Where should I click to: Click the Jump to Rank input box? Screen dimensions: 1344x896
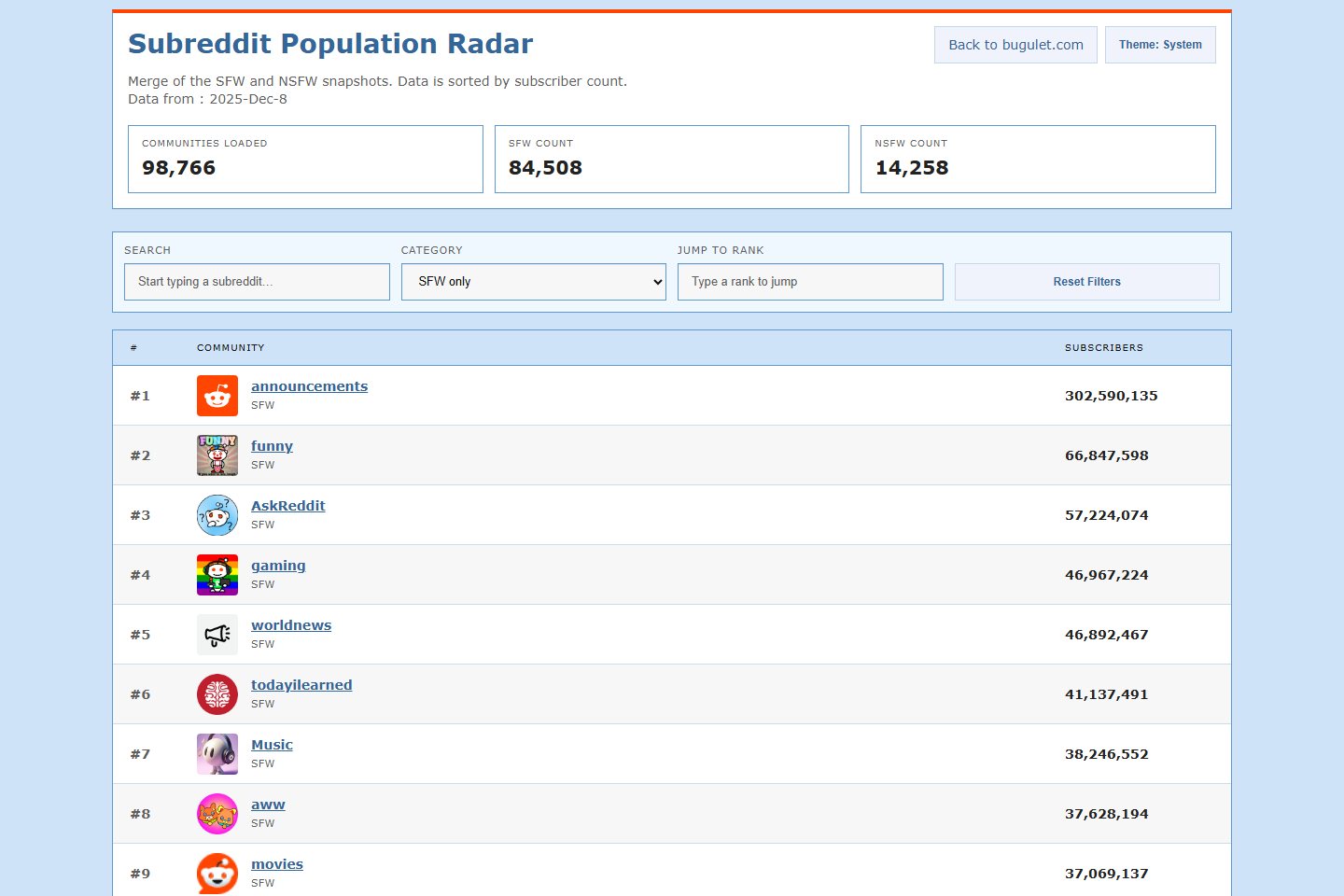pos(809,282)
